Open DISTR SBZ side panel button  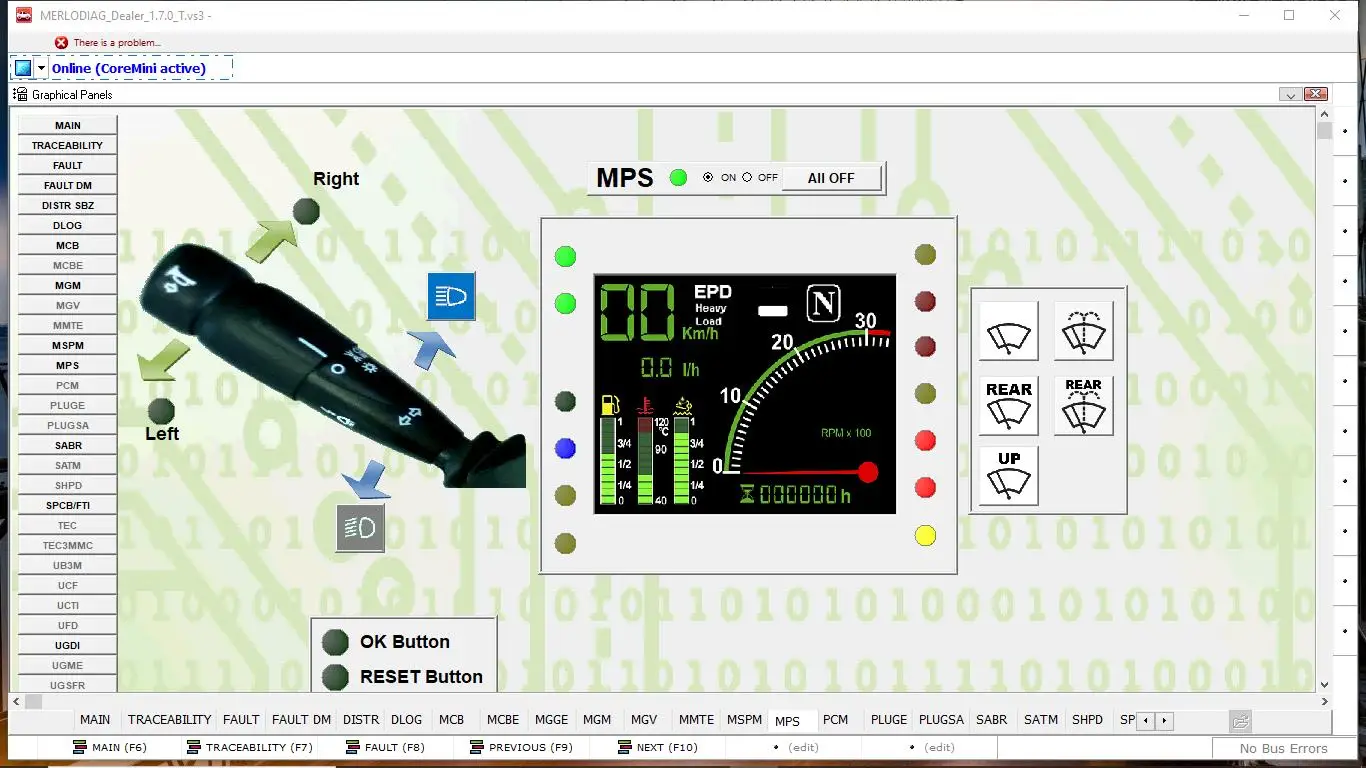coord(68,205)
